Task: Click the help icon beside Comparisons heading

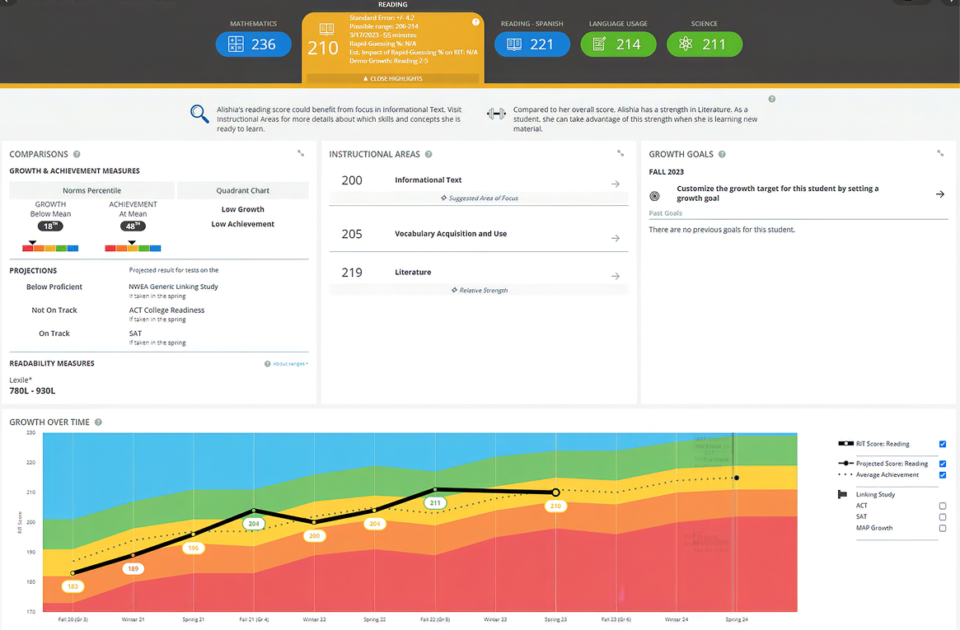Action: coord(77,154)
